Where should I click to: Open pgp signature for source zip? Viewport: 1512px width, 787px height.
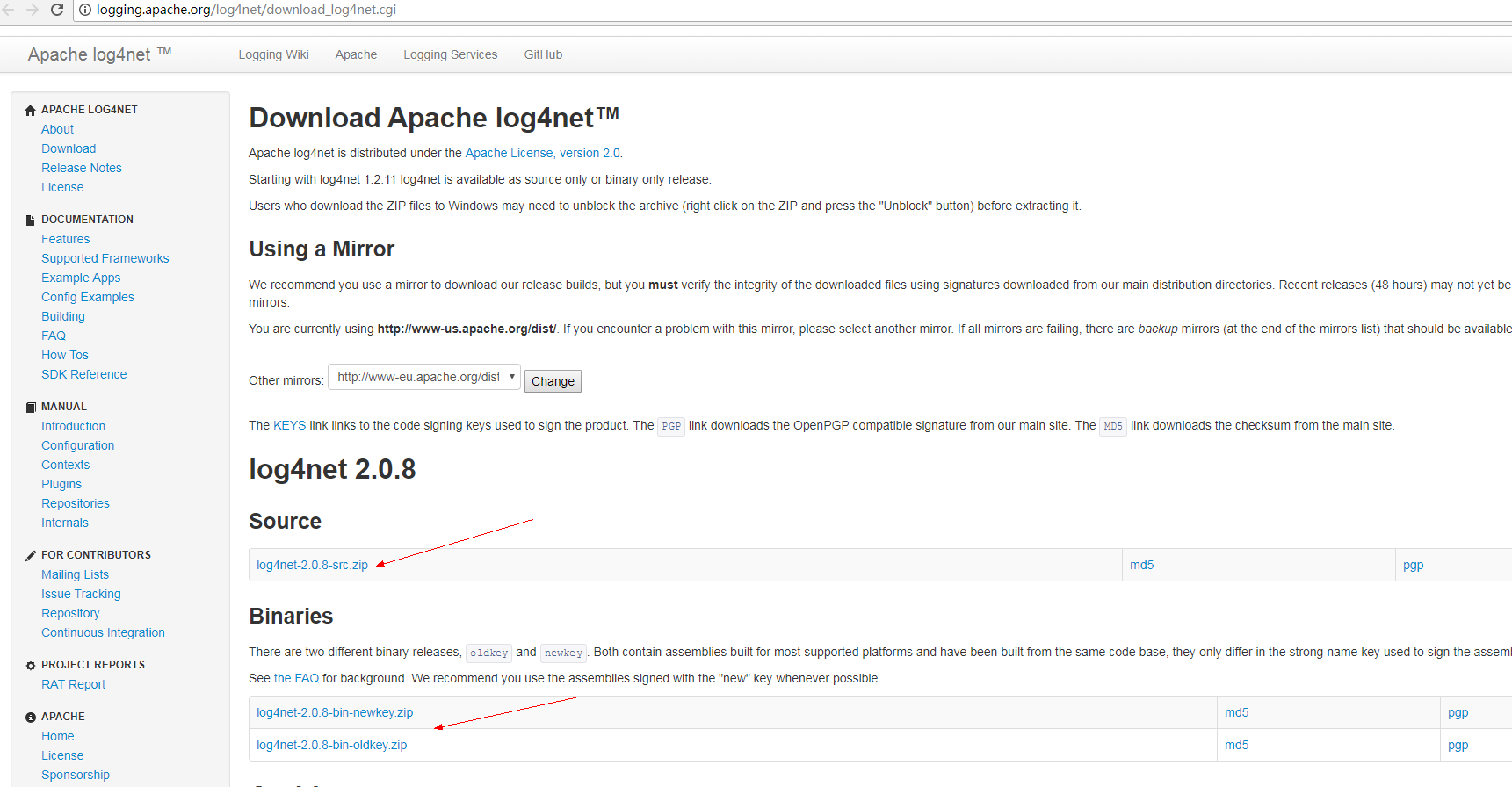[x=1413, y=565]
